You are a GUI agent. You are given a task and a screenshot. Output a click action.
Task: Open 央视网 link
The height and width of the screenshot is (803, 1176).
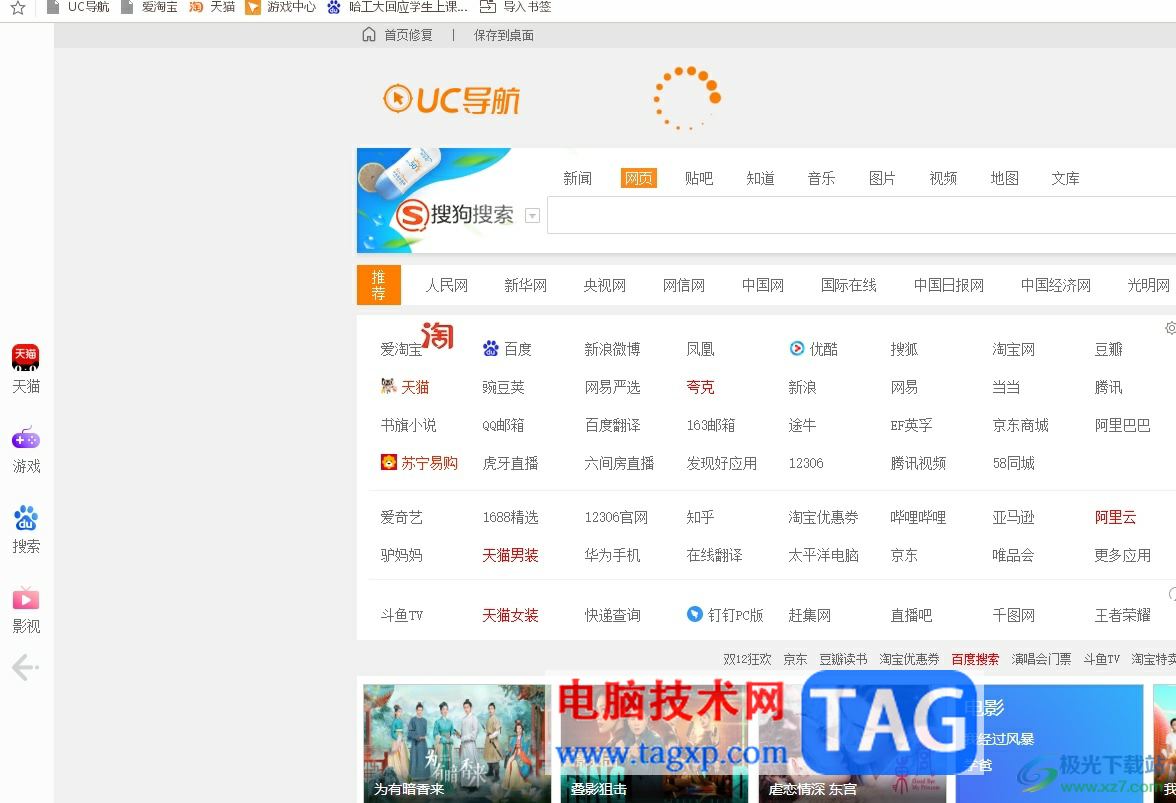[x=604, y=286]
